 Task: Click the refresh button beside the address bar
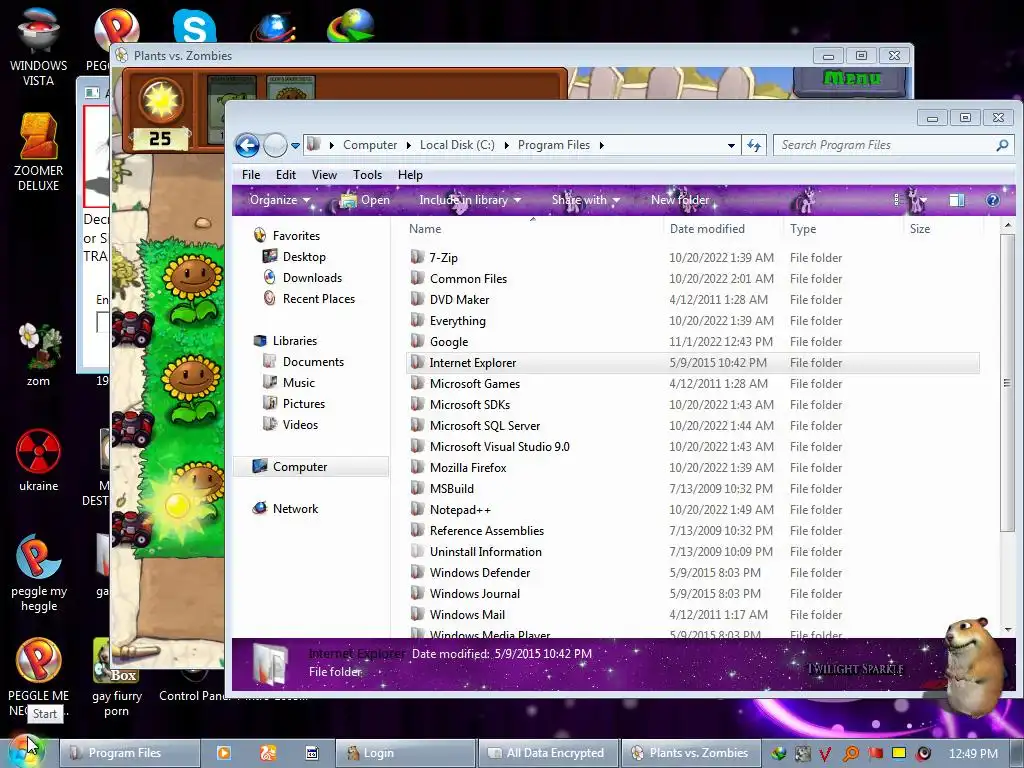point(754,146)
